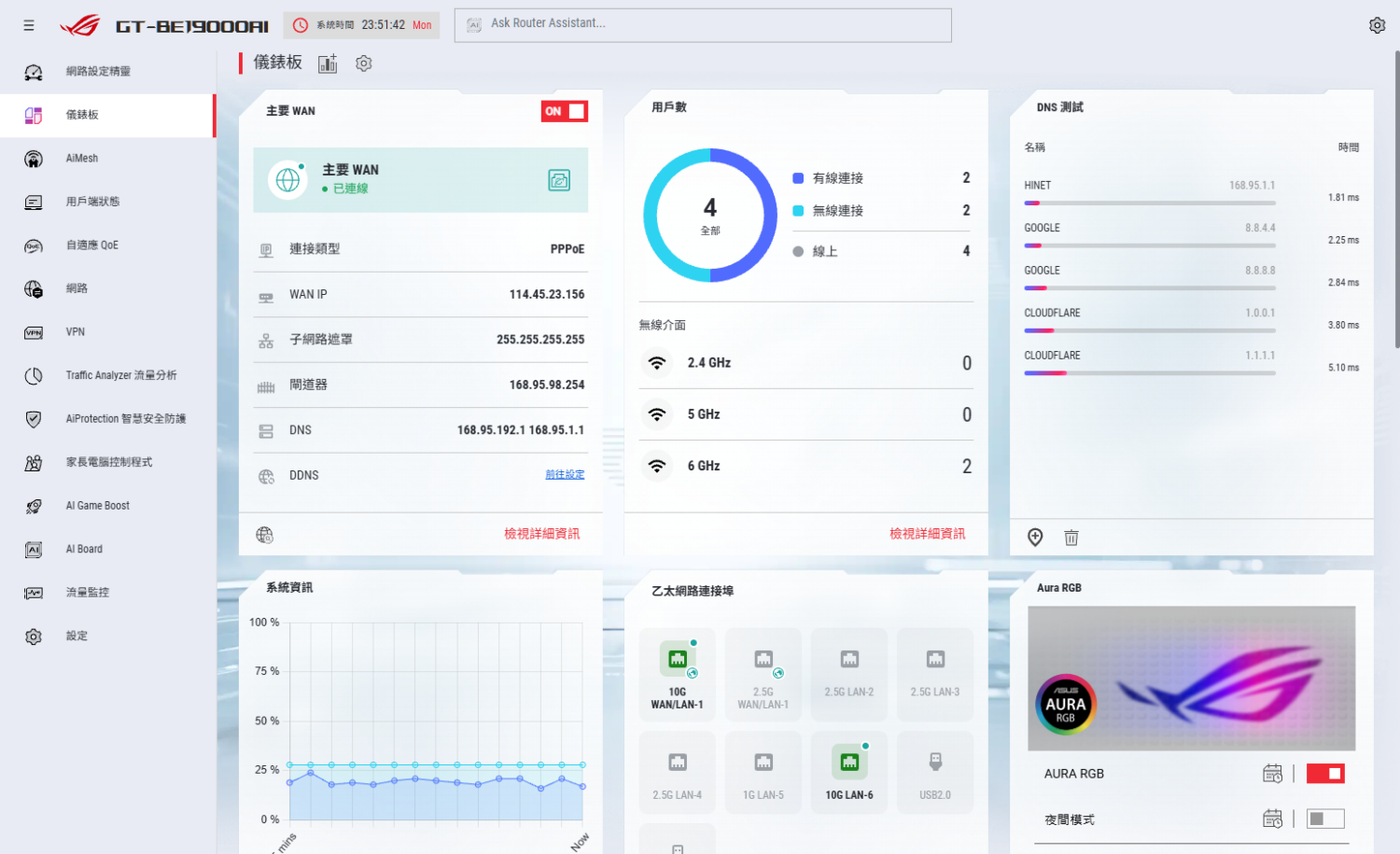Screen dimensions: 1400x854
Task: View 檢視詳細資訊 under user count panel
Action: pos(927,534)
